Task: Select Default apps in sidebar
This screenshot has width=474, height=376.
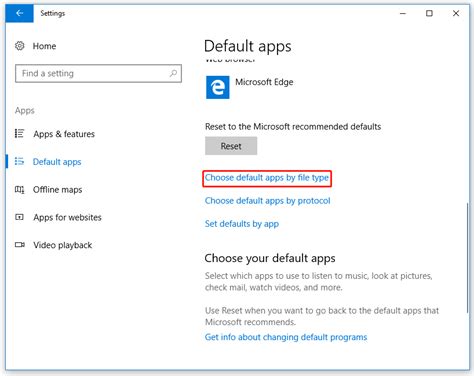Action: click(x=57, y=162)
